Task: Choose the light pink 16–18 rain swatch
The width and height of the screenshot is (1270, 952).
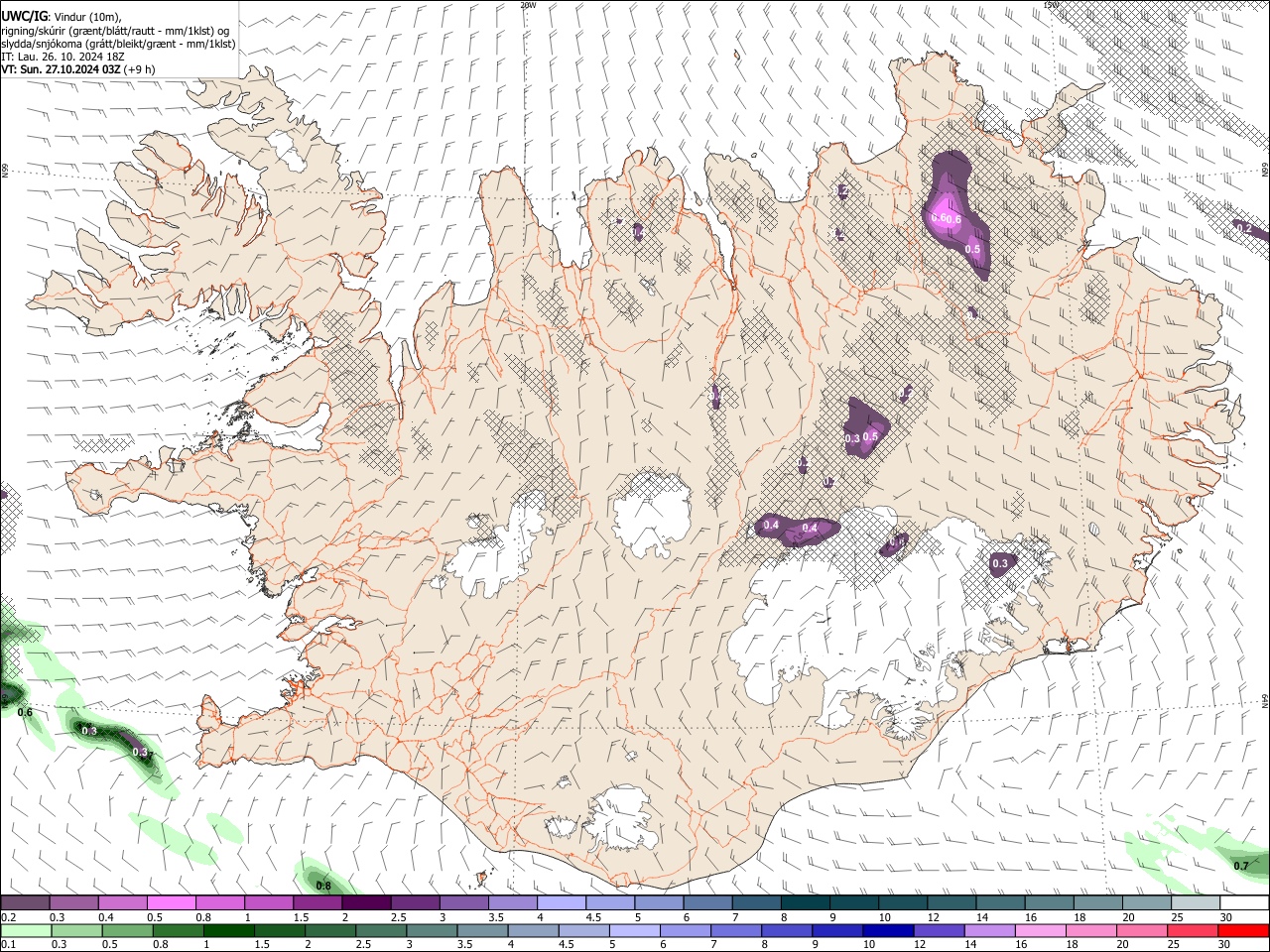Action: click(x=1042, y=930)
